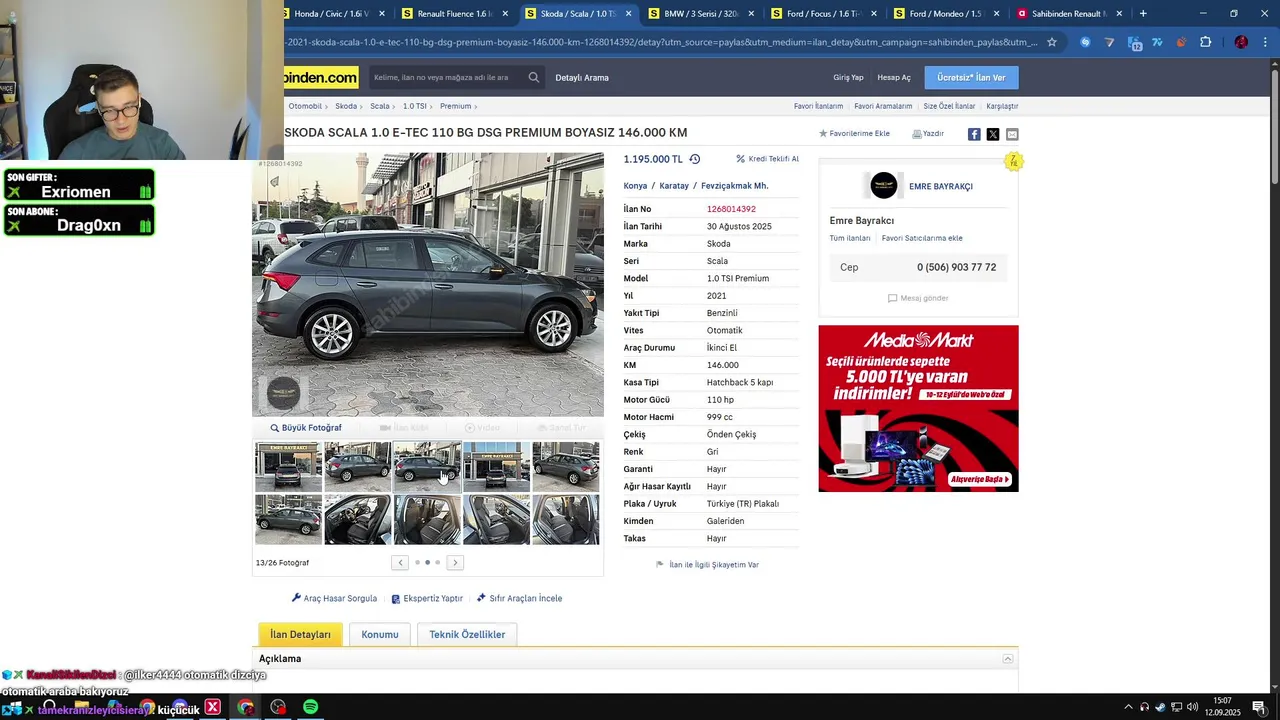Screen dimensions: 1280x720
Task: Open the Shazam browser extension
Action: tap(1085, 42)
